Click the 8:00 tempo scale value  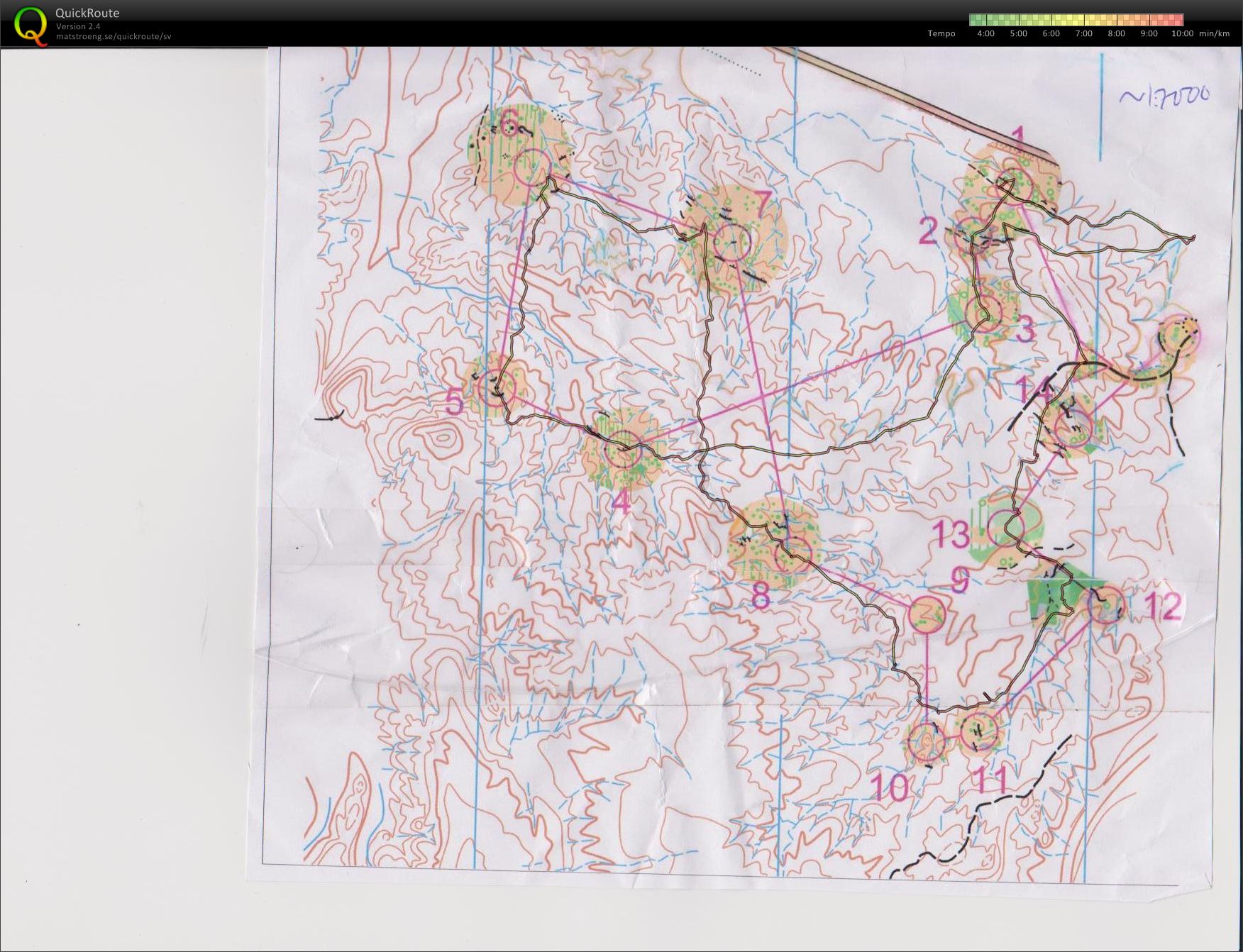pyautogui.click(x=1116, y=33)
